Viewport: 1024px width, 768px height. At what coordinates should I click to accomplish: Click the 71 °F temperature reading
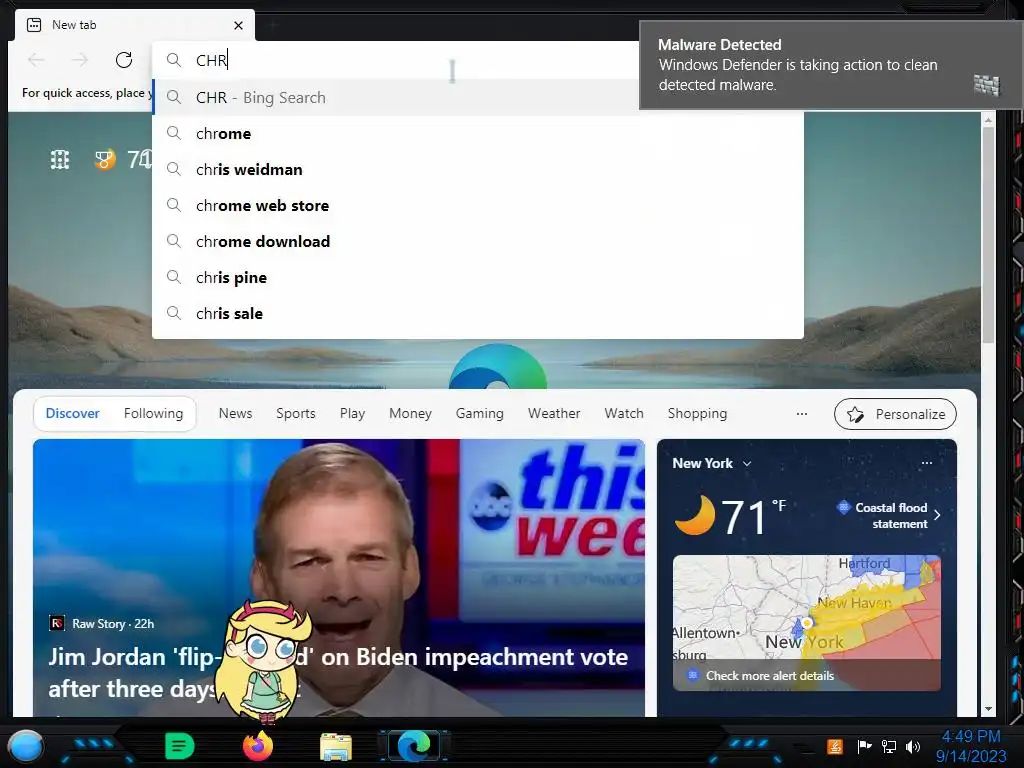pyautogui.click(x=754, y=517)
